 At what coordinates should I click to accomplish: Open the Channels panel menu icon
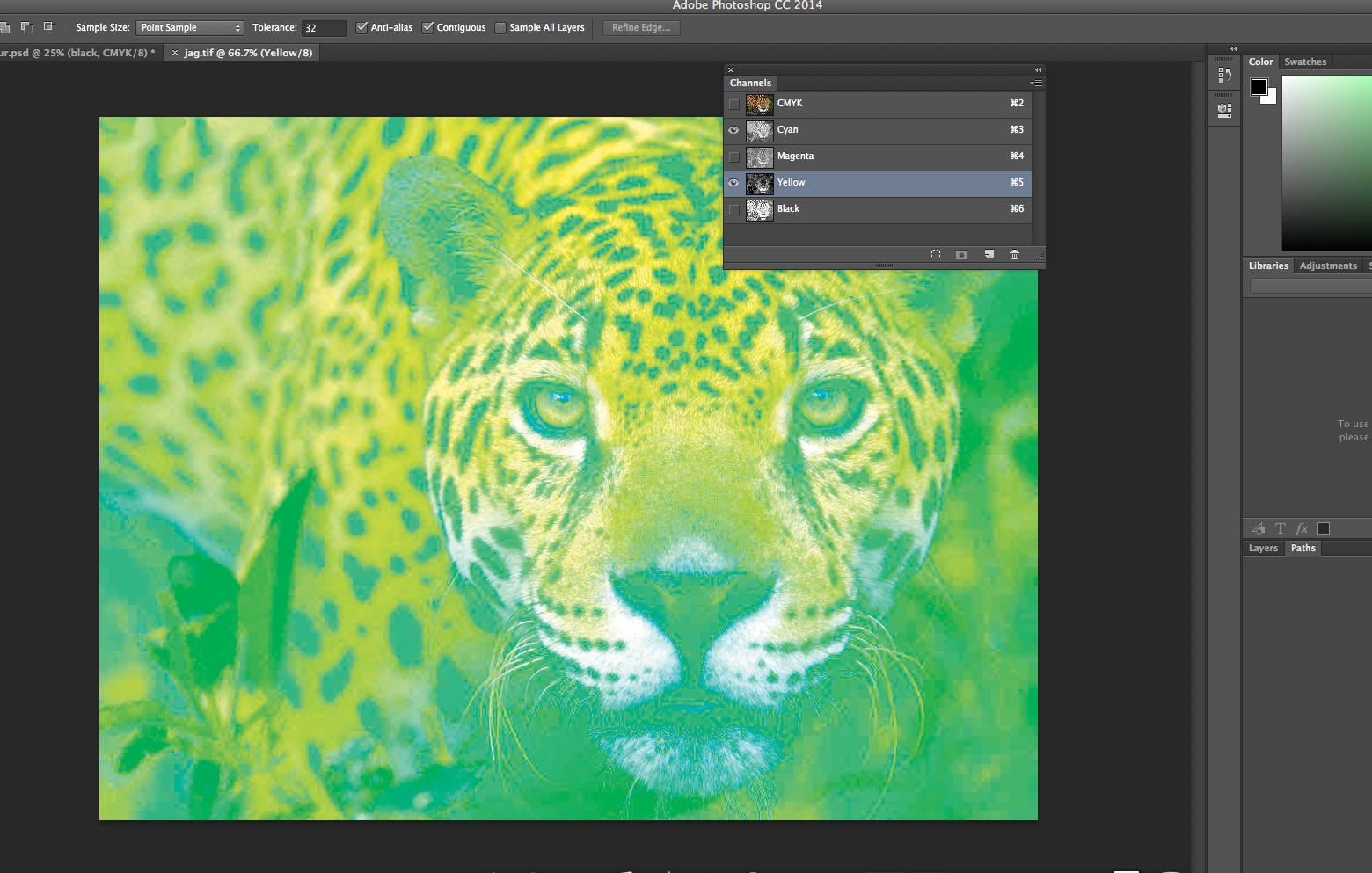(x=1036, y=83)
